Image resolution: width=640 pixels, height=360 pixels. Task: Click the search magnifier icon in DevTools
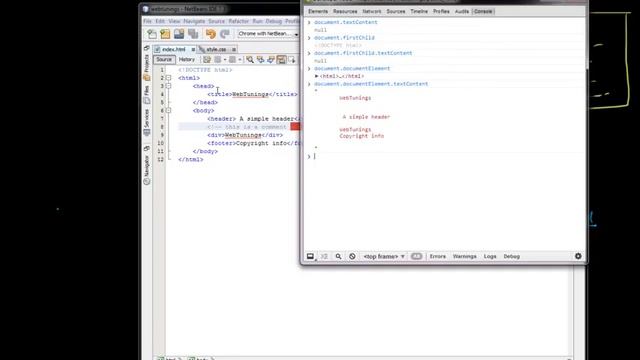tap(338, 256)
